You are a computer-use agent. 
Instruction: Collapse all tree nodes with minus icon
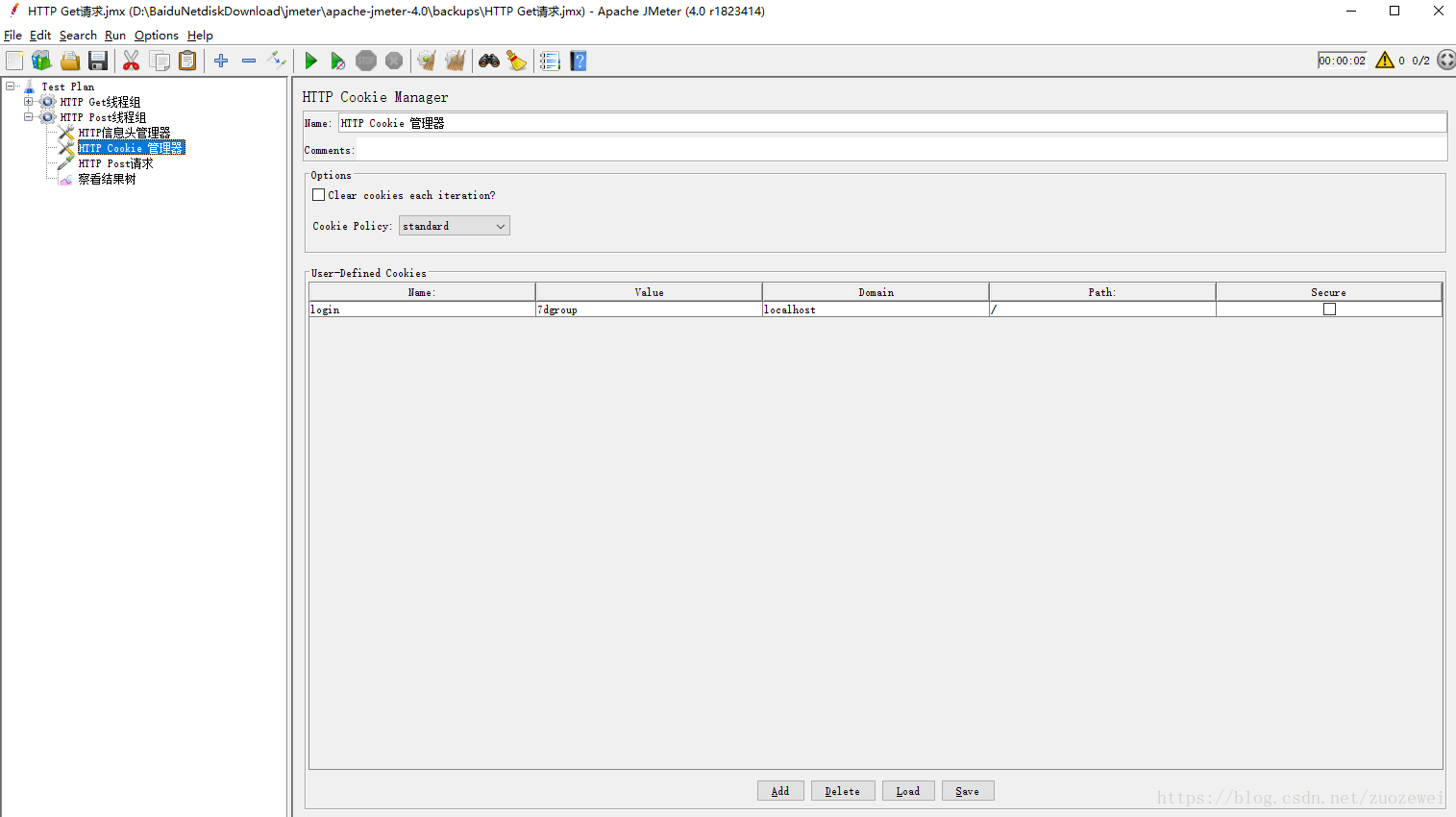249,61
